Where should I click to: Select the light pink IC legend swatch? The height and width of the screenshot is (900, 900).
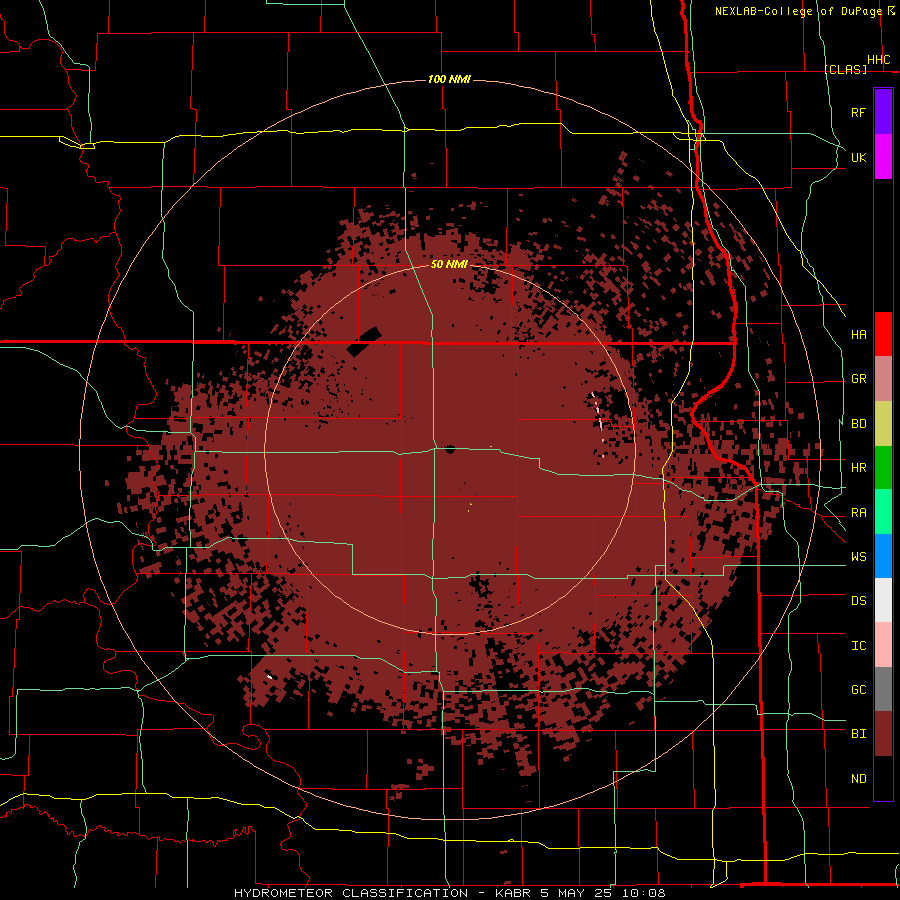point(883,645)
